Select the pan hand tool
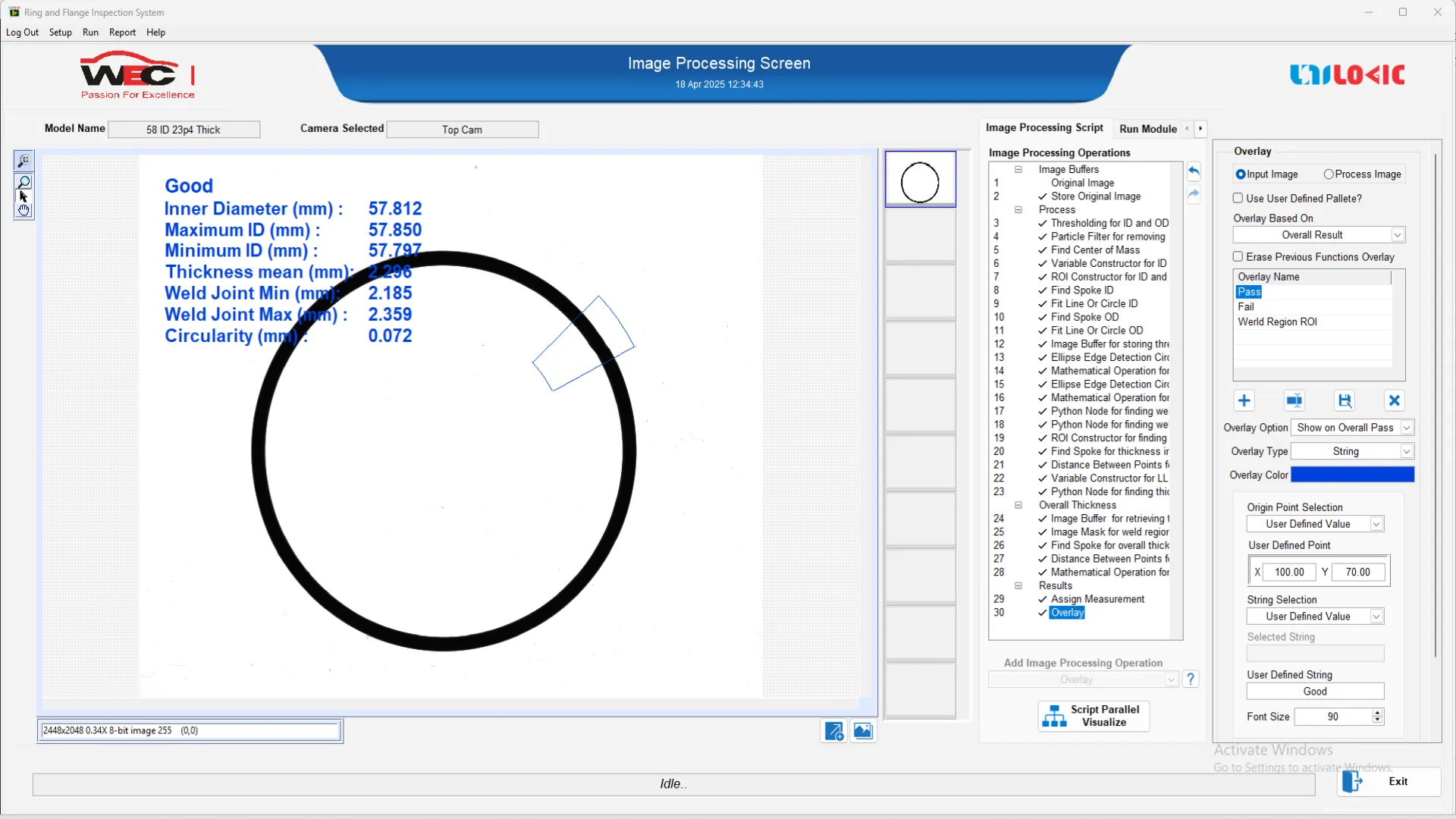 tap(24, 210)
